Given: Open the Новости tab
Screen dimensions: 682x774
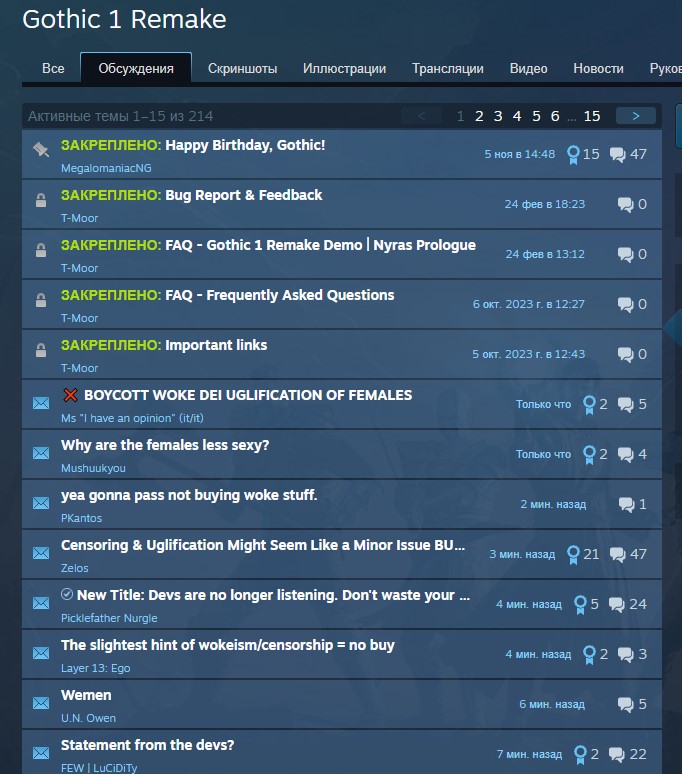Looking at the screenshot, I should point(598,68).
